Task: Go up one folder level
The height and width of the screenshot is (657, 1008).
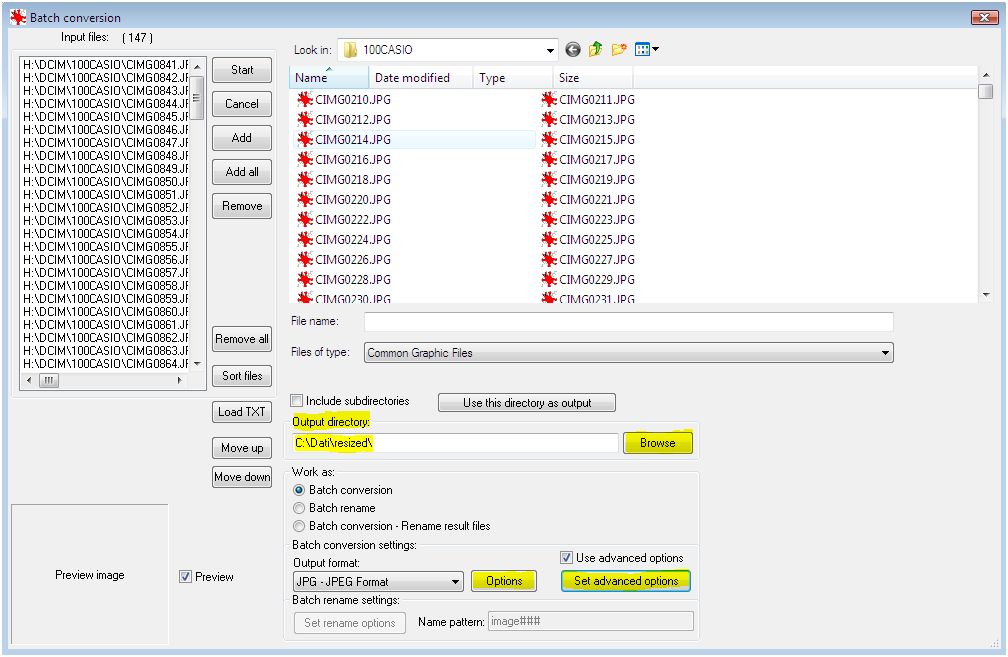Action: pyautogui.click(x=596, y=49)
